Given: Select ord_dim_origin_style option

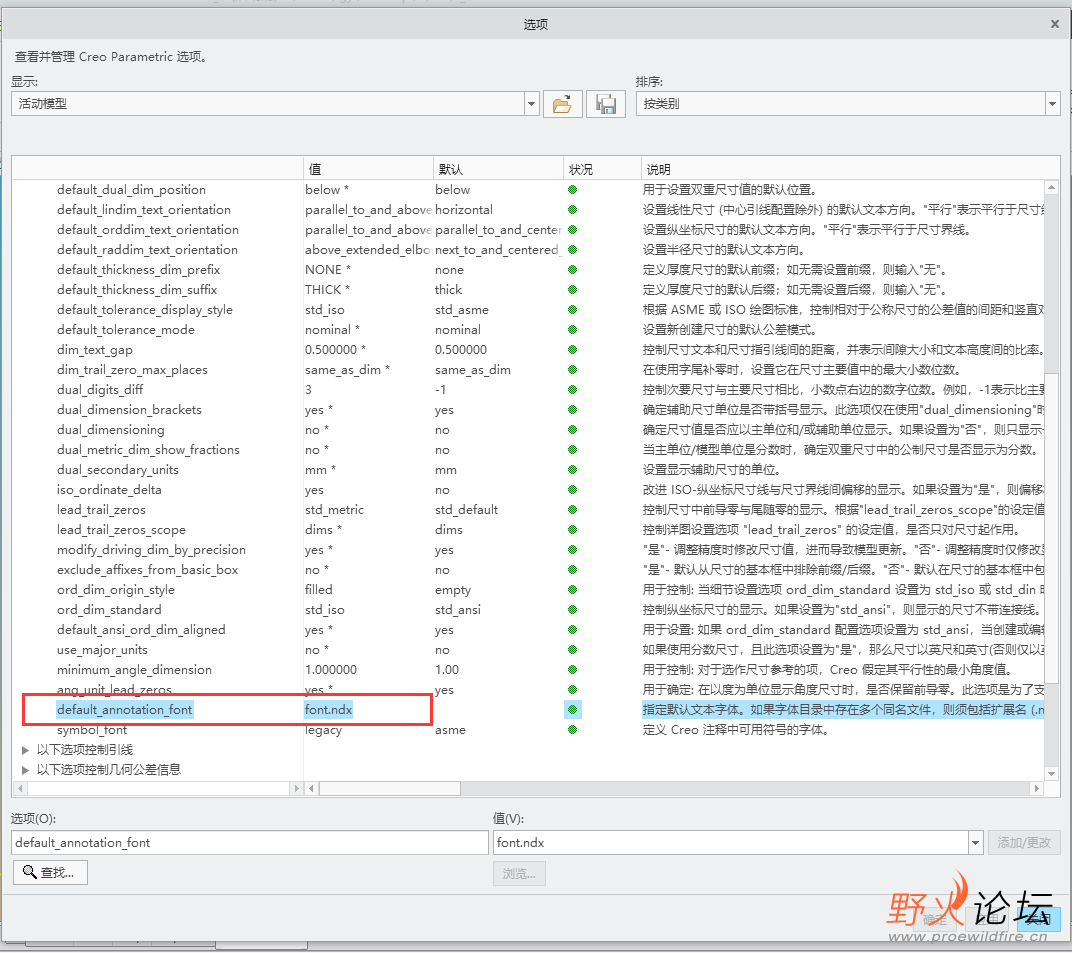Looking at the screenshot, I should (x=116, y=589).
